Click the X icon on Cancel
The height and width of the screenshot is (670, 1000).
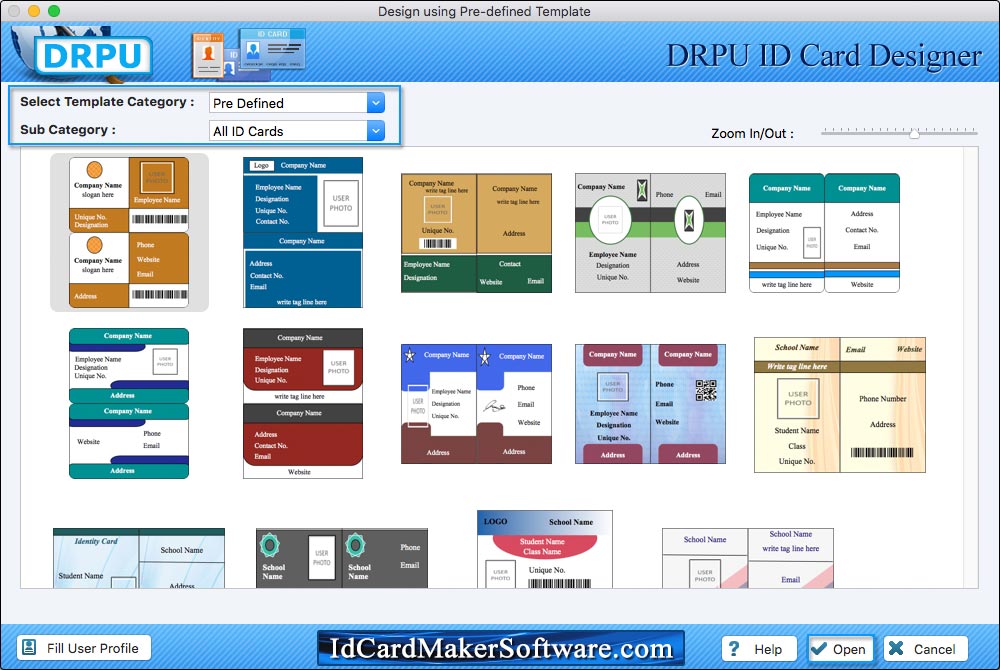(896, 648)
